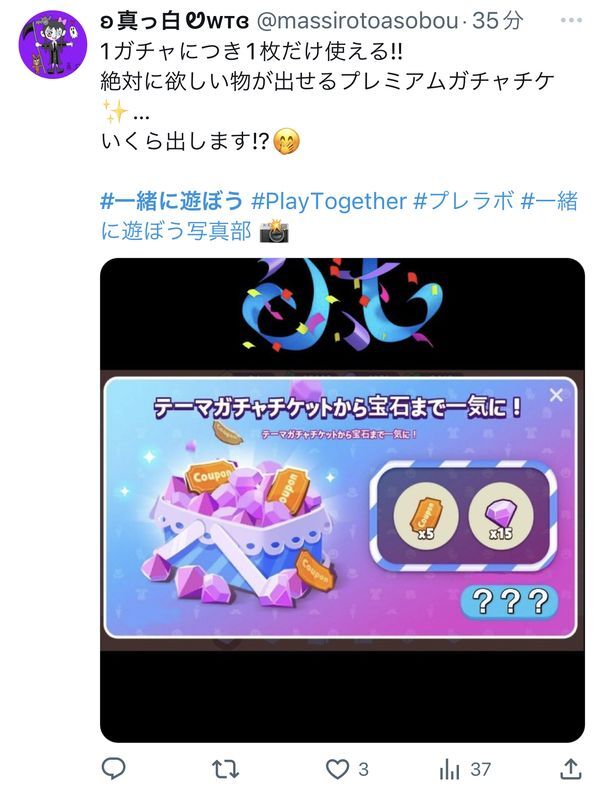Open the purple profile avatar
The image size is (604, 800).
click(53, 44)
